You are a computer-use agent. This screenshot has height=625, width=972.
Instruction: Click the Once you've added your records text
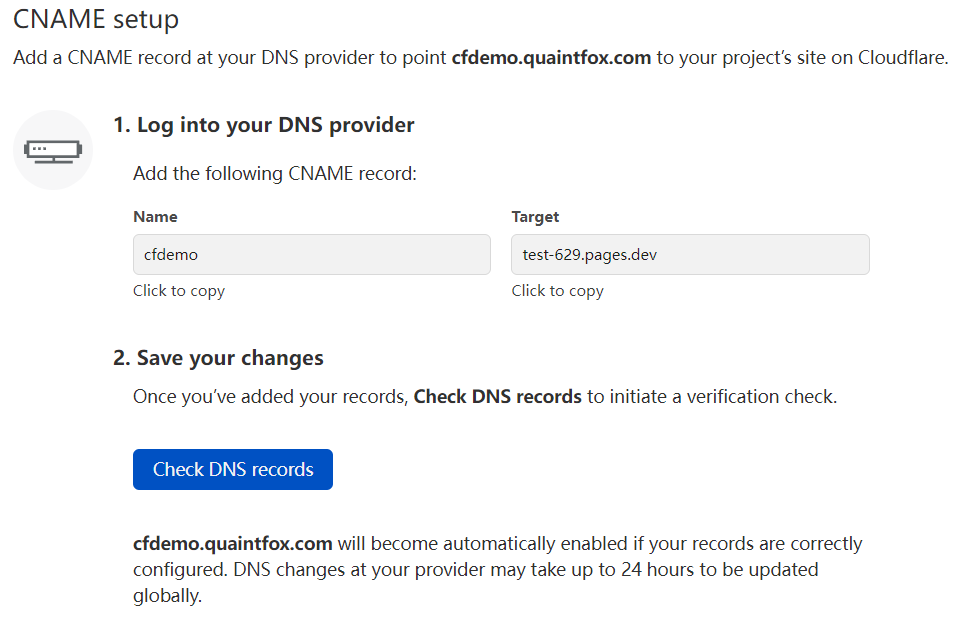pyautogui.click(x=270, y=397)
